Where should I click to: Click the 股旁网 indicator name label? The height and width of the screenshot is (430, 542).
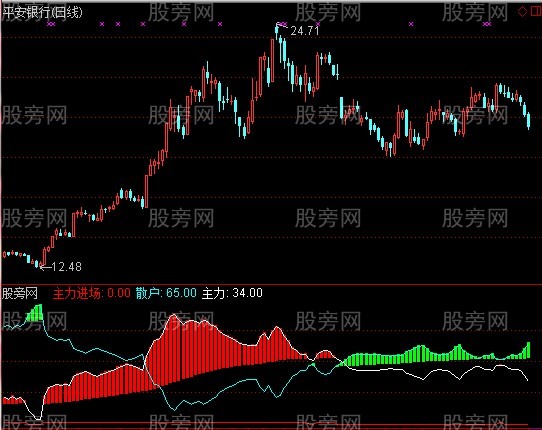coord(20,293)
